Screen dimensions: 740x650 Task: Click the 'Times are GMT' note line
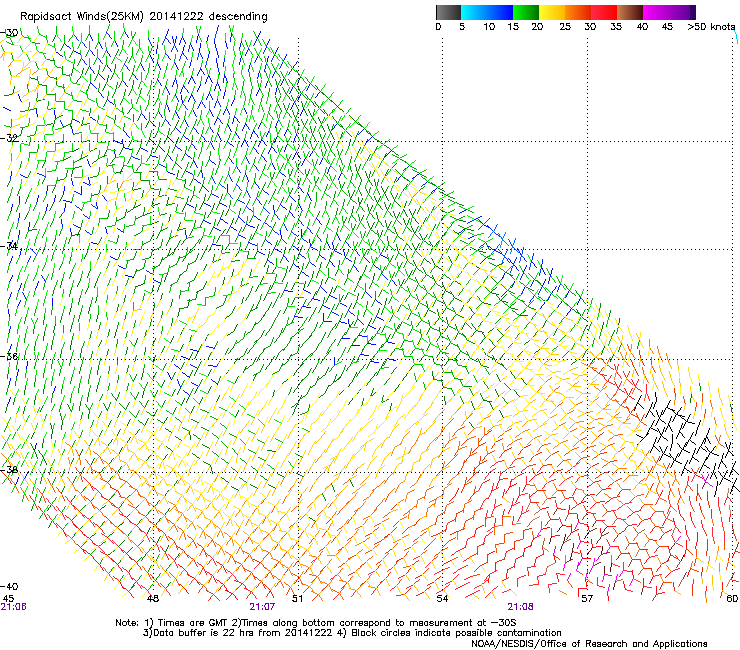pos(316,623)
